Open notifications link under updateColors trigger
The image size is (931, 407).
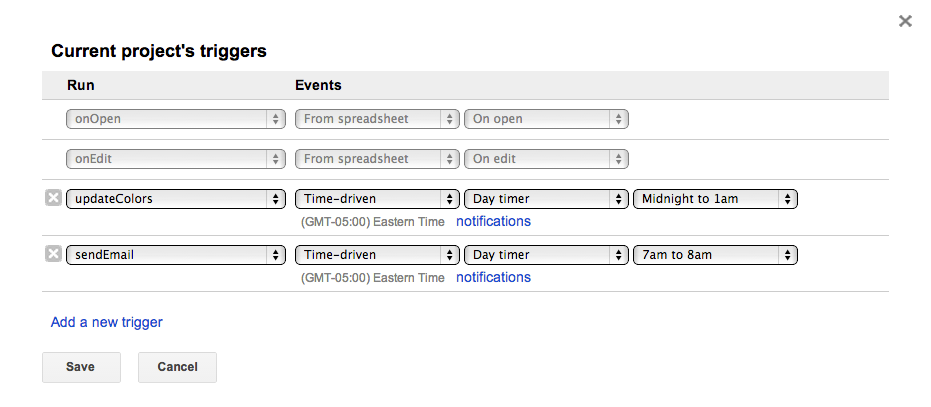tap(493, 221)
